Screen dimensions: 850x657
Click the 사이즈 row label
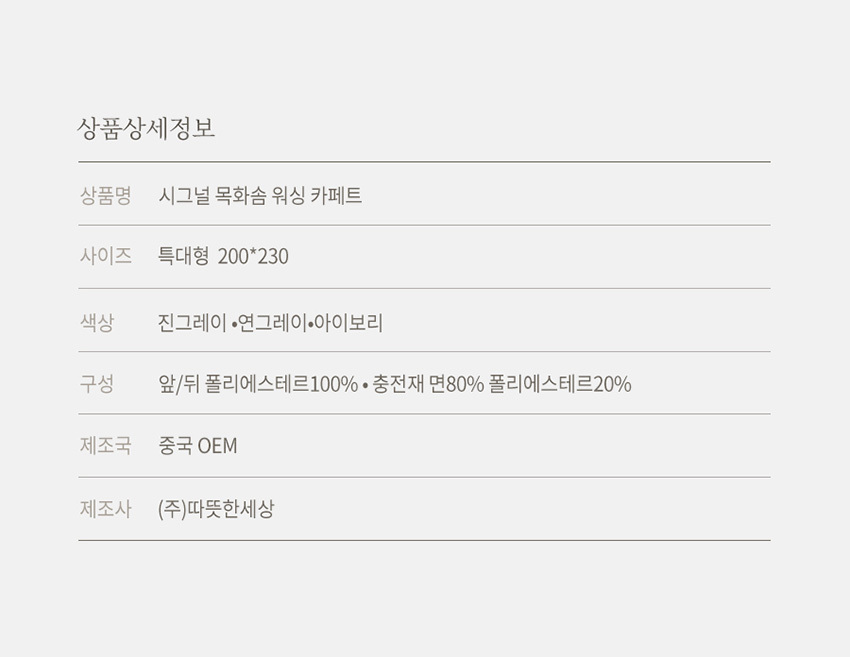click(105, 257)
